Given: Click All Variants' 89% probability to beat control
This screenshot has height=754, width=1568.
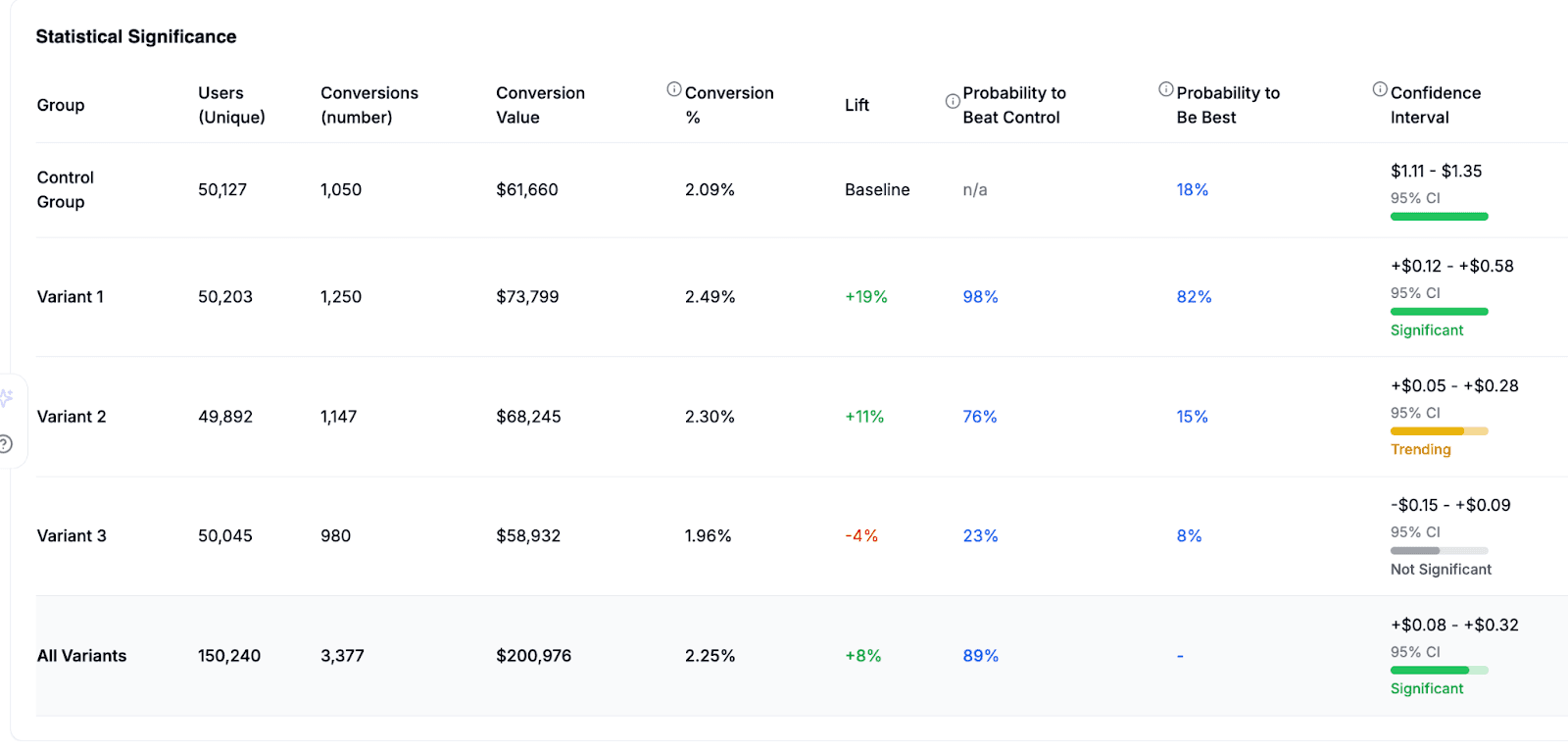Looking at the screenshot, I should 980,656.
